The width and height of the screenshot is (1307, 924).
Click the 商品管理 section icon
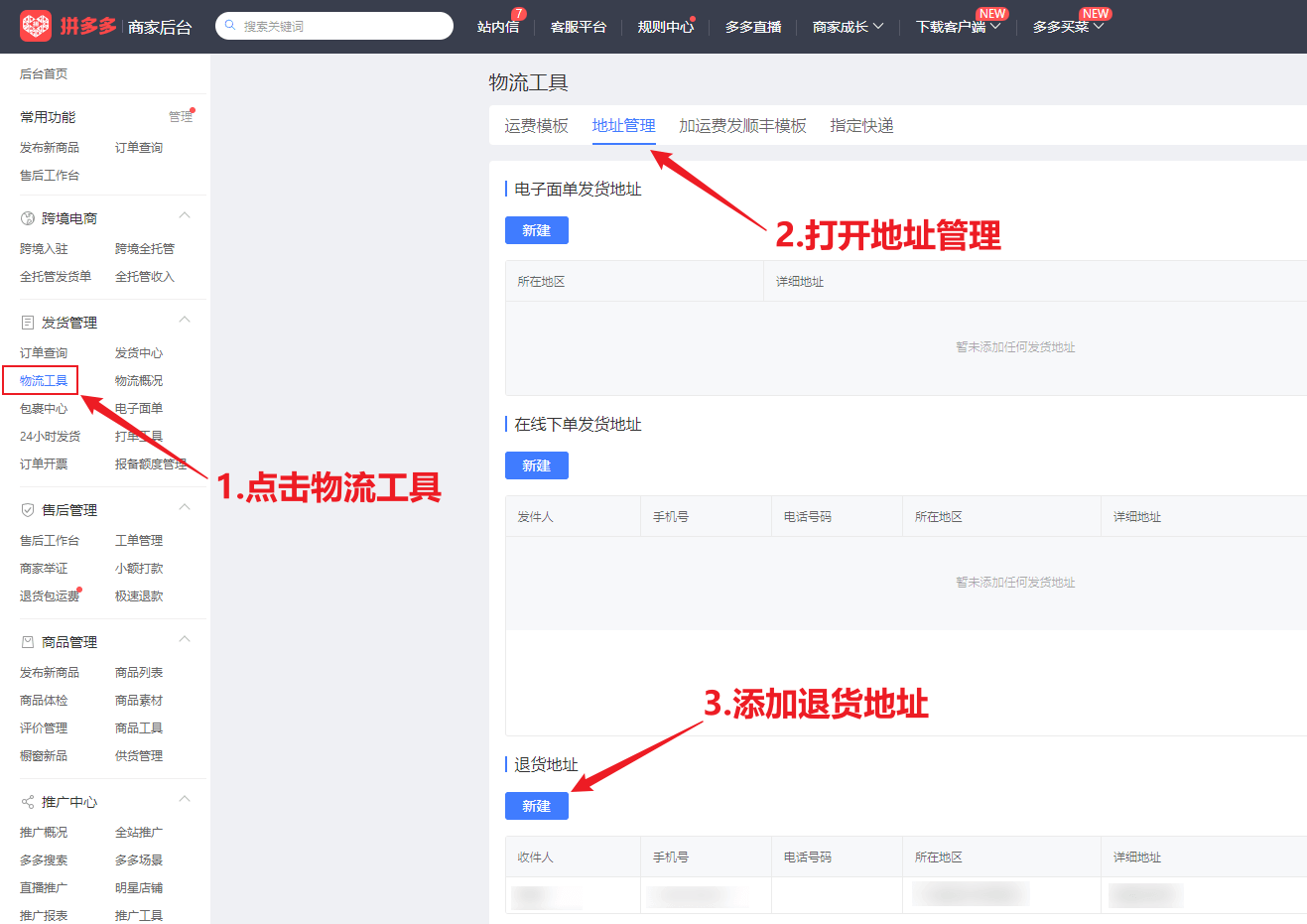point(28,642)
